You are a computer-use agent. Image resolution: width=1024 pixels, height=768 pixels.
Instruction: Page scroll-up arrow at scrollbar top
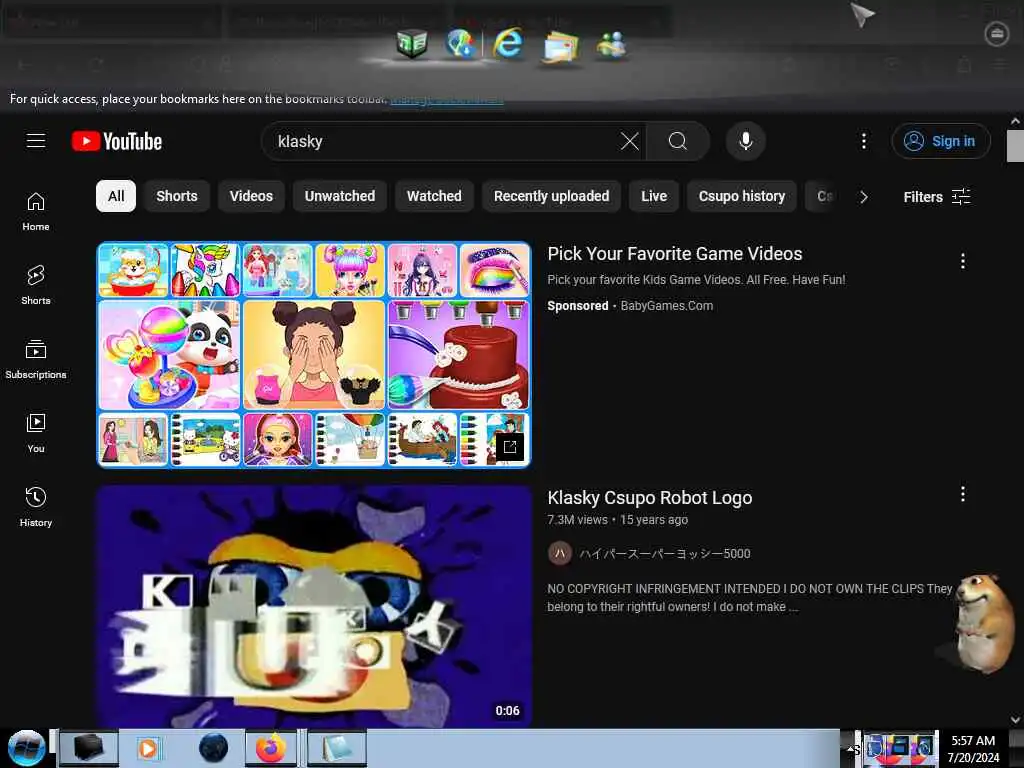tap(1015, 121)
